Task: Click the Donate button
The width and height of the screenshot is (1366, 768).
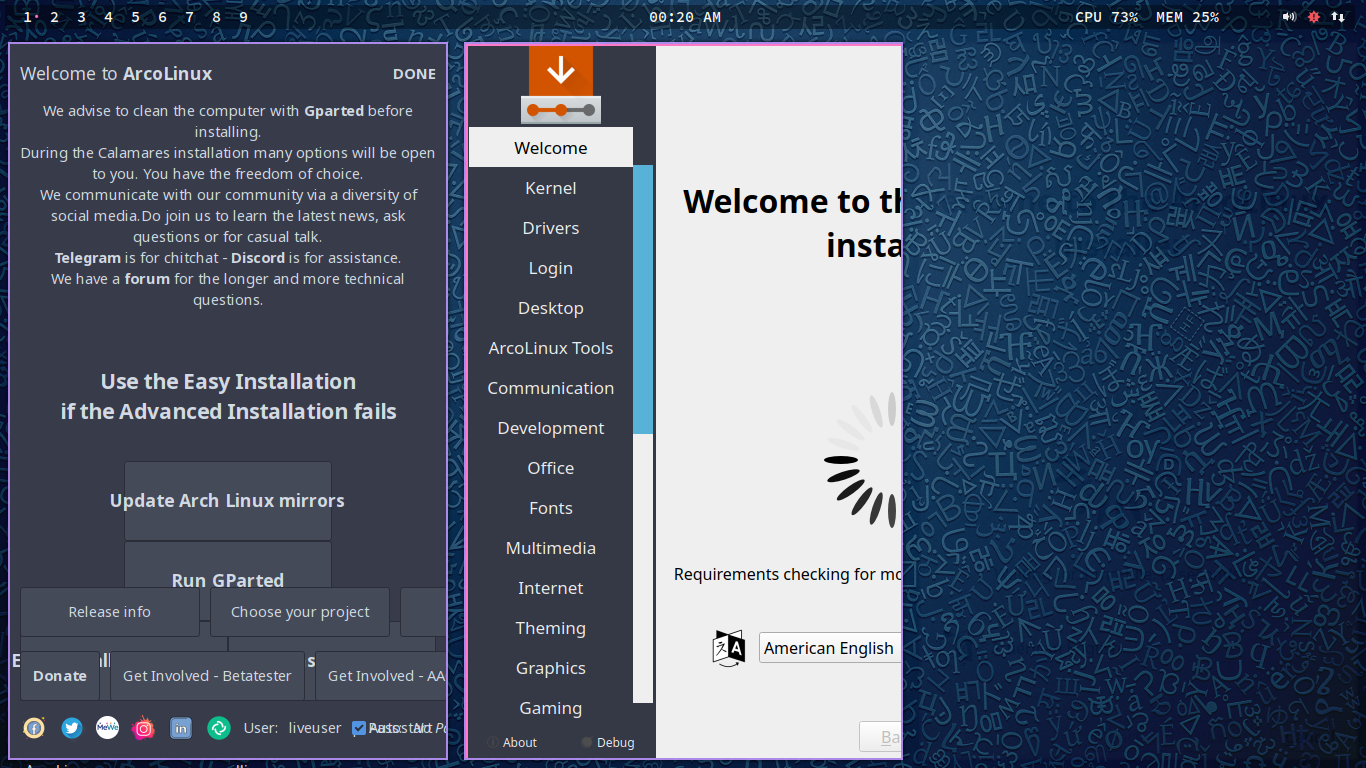Action: [60, 676]
